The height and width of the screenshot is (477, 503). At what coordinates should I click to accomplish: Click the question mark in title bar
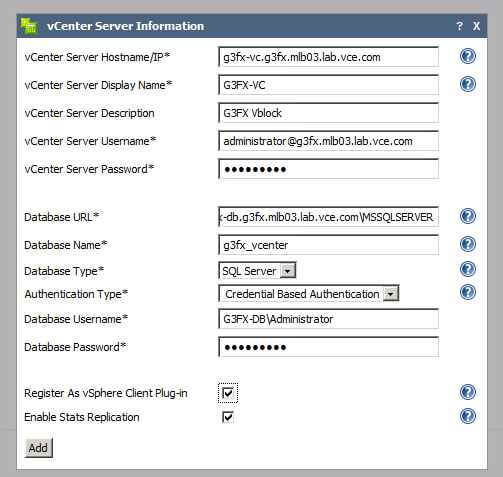click(x=460, y=26)
